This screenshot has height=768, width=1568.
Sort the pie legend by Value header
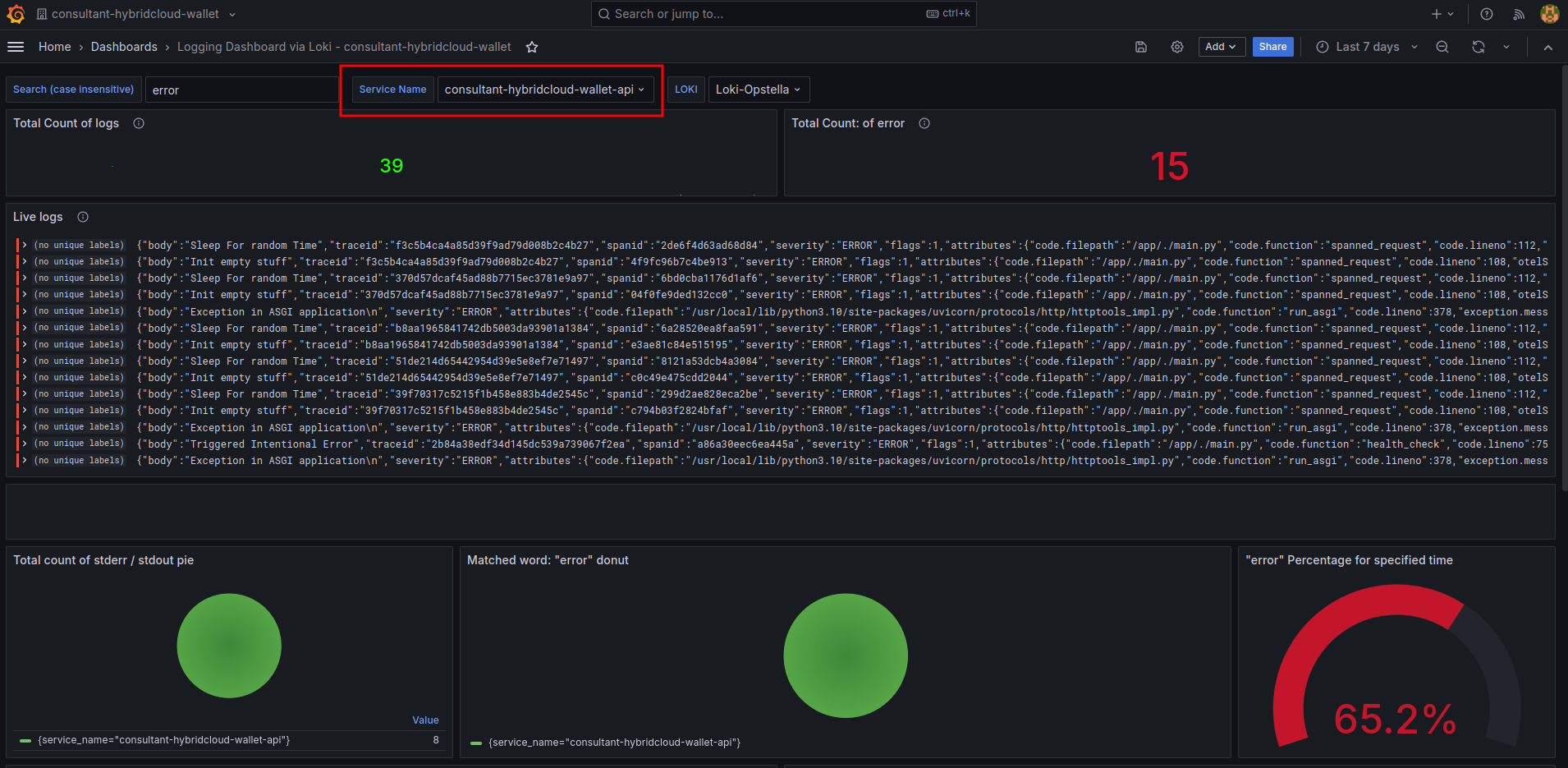tap(425, 720)
